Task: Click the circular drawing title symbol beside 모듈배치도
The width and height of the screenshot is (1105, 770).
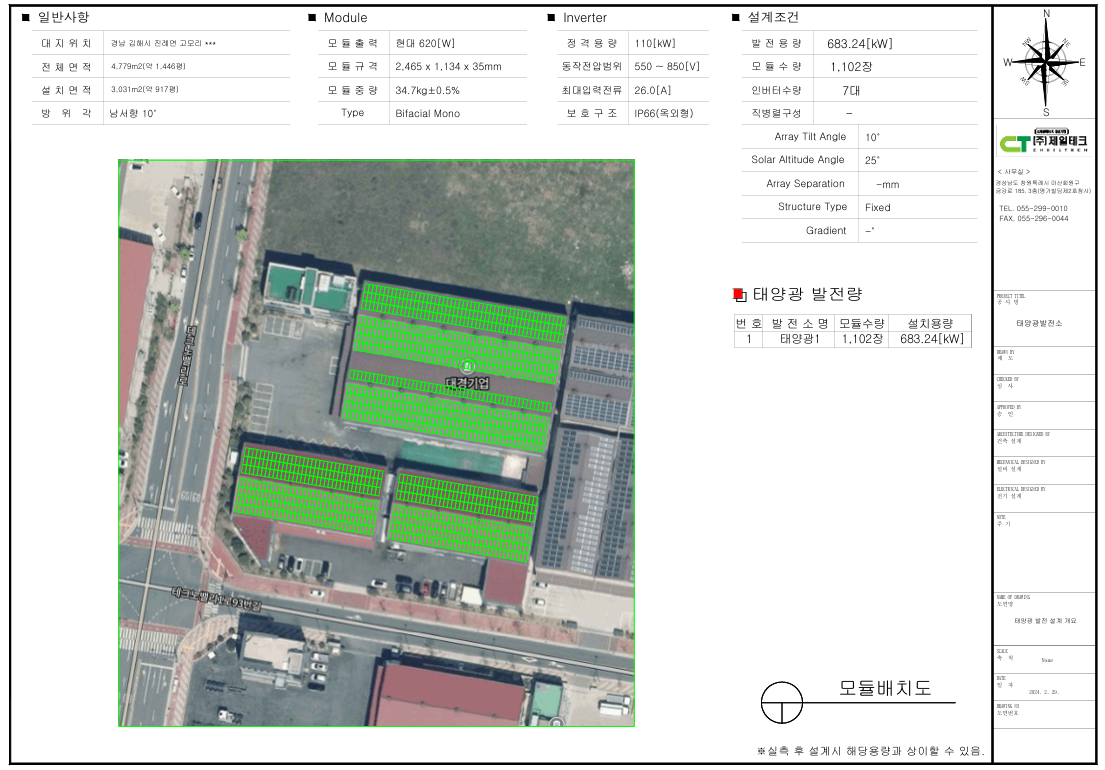Action: [781, 702]
